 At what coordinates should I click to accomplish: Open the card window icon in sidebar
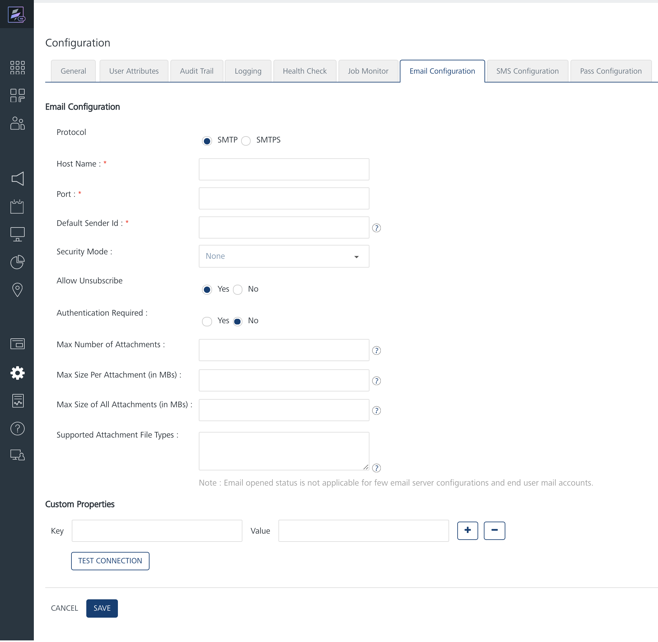(17, 344)
